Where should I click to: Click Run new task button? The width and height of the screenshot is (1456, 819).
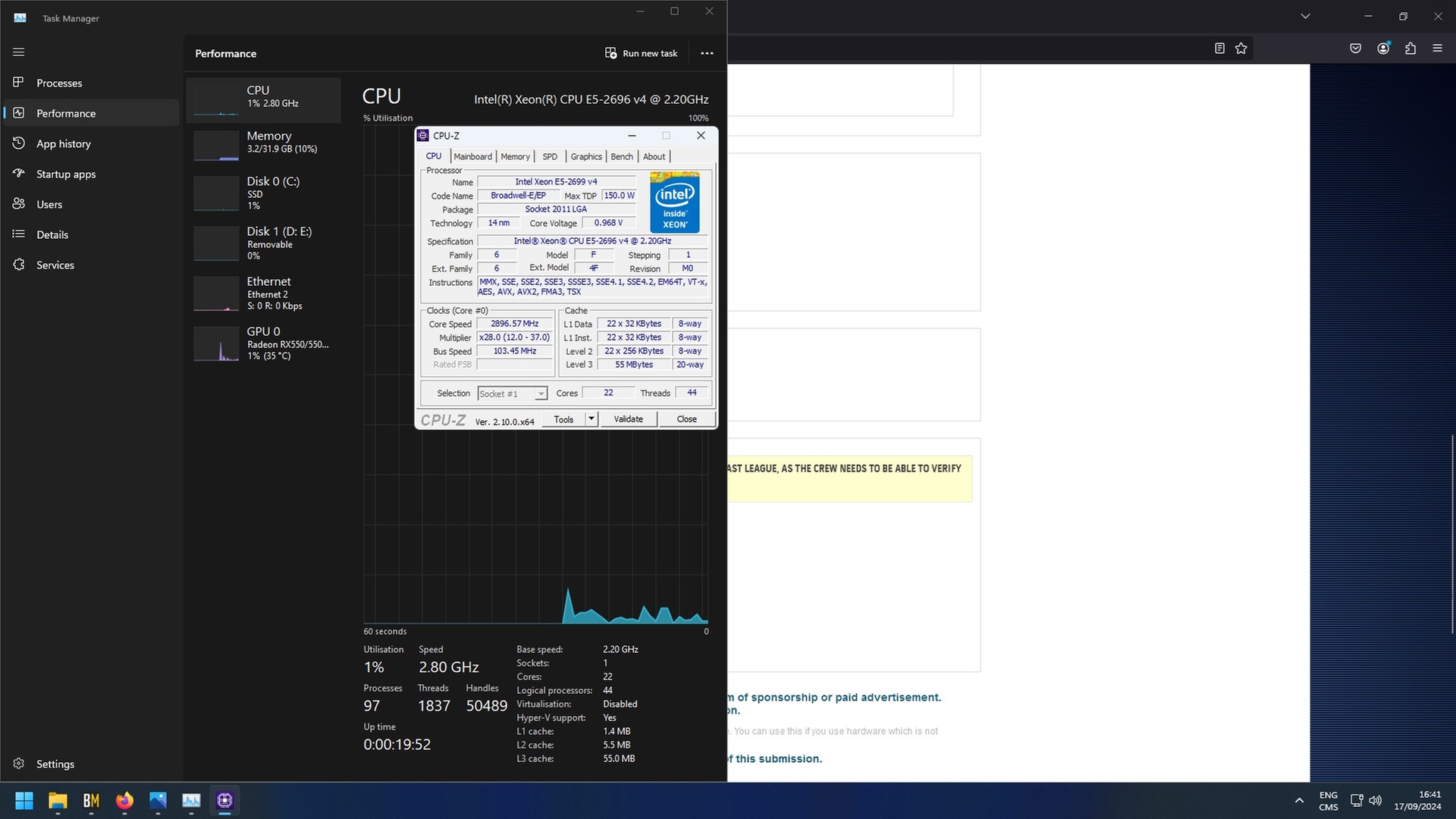[x=642, y=53]
